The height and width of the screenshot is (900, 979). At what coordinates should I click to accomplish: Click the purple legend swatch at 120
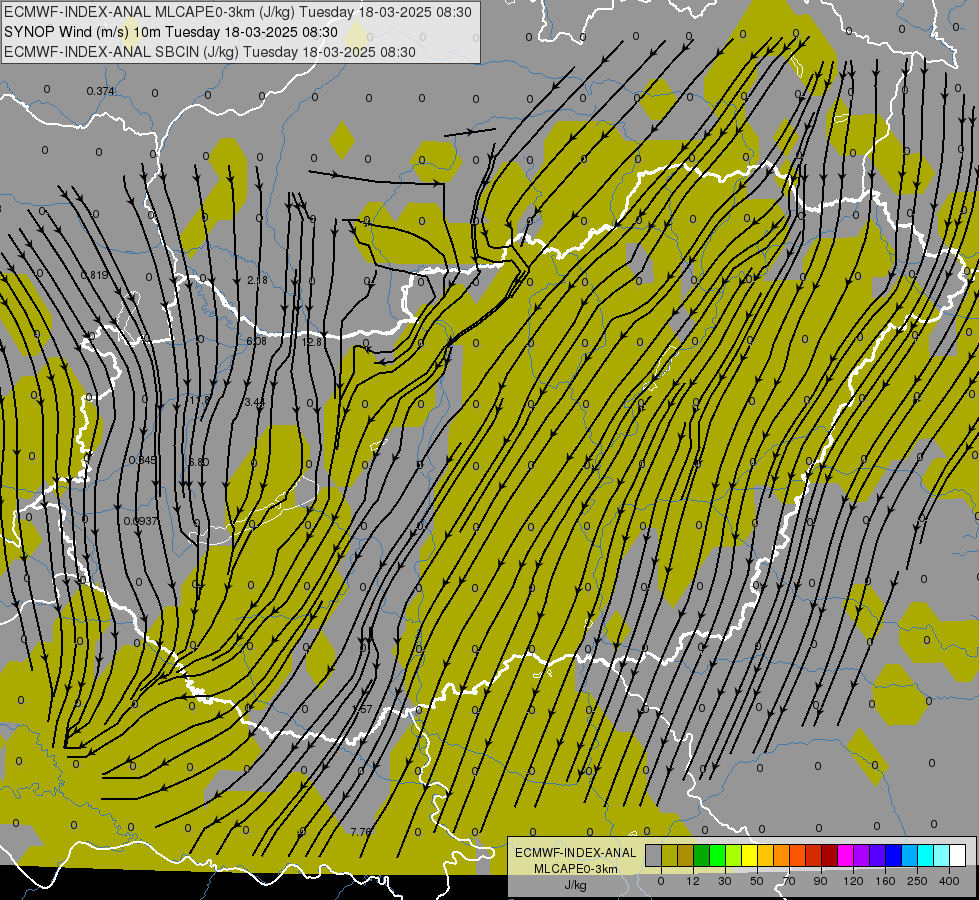(862, 855)
